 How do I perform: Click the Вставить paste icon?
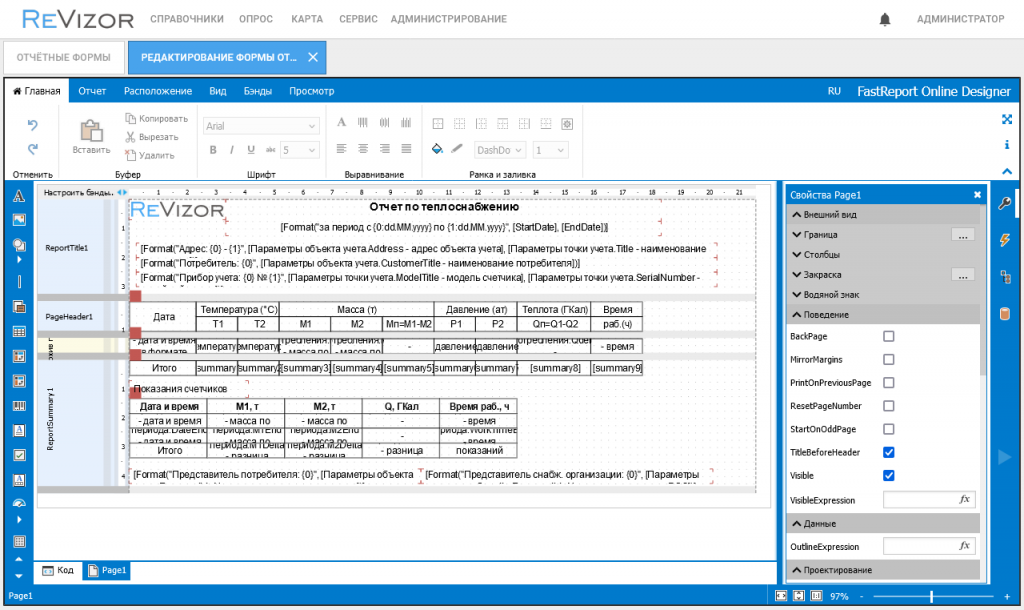[91, 131]
